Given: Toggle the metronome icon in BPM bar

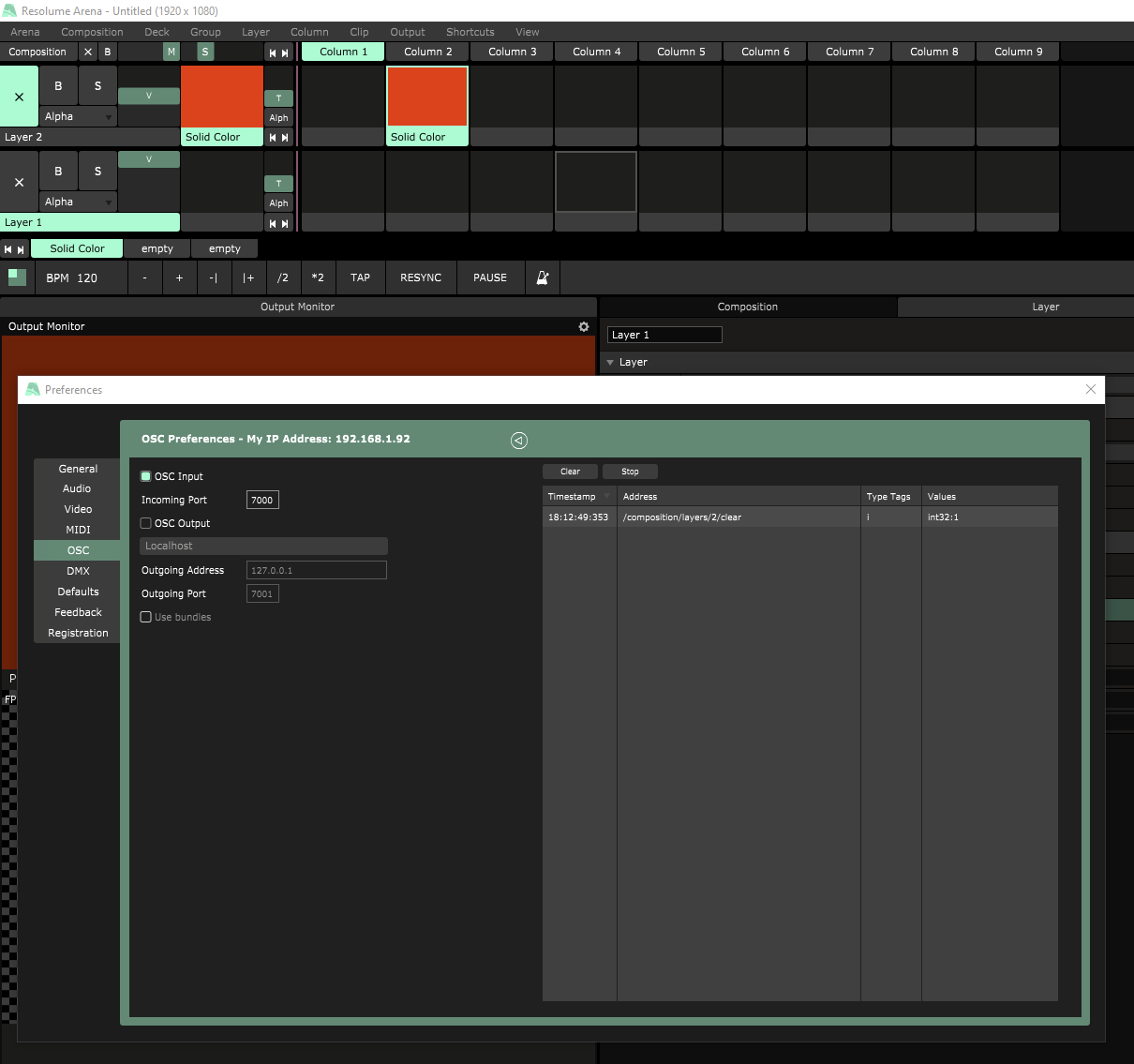Looking at the screenshot, I should pos(542,277).
